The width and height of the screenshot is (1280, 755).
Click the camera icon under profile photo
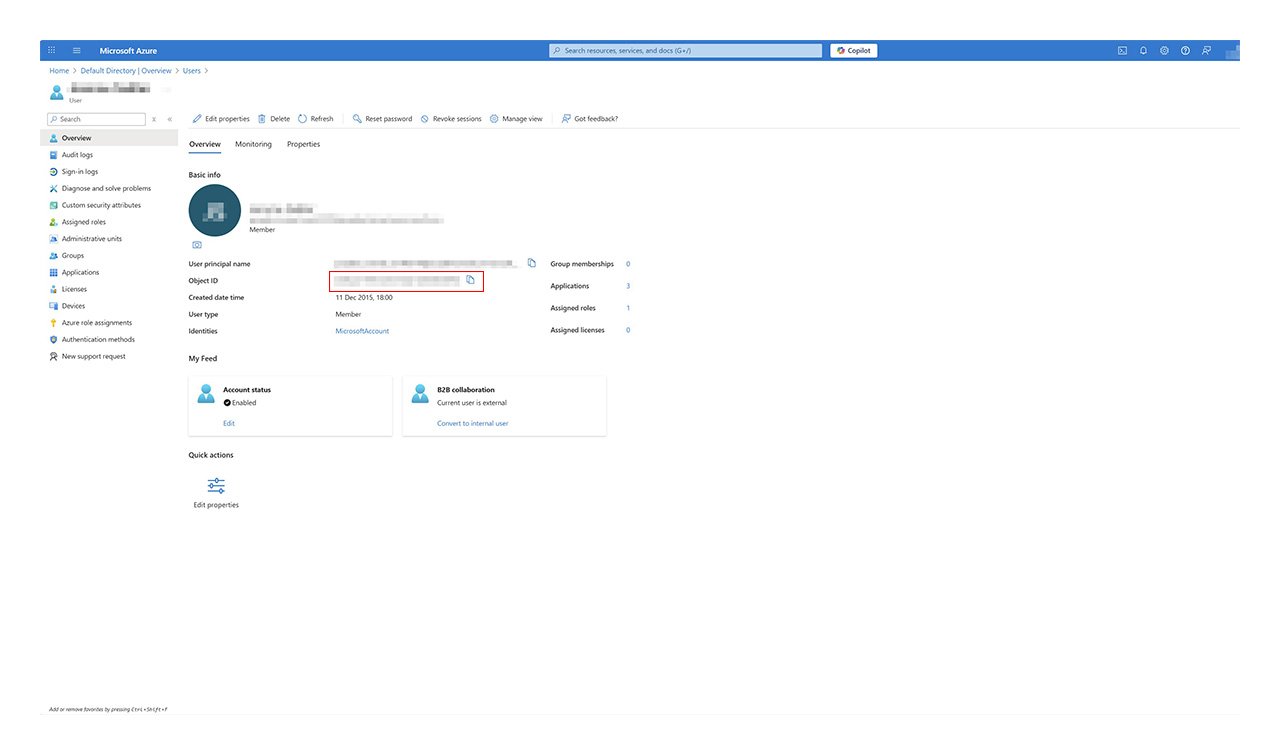(197, 245)
